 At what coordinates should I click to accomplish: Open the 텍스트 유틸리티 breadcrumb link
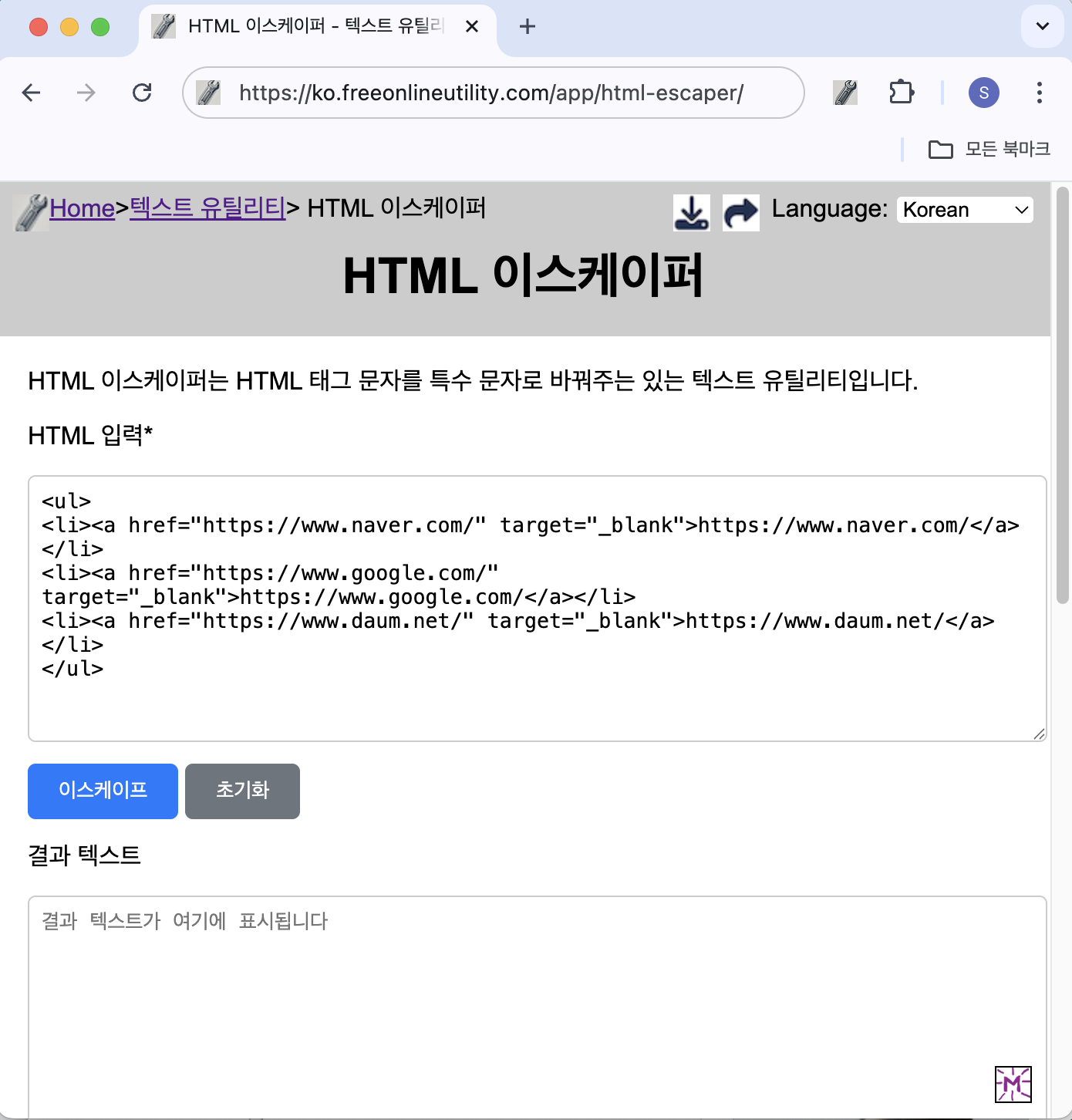coord(207,208)
